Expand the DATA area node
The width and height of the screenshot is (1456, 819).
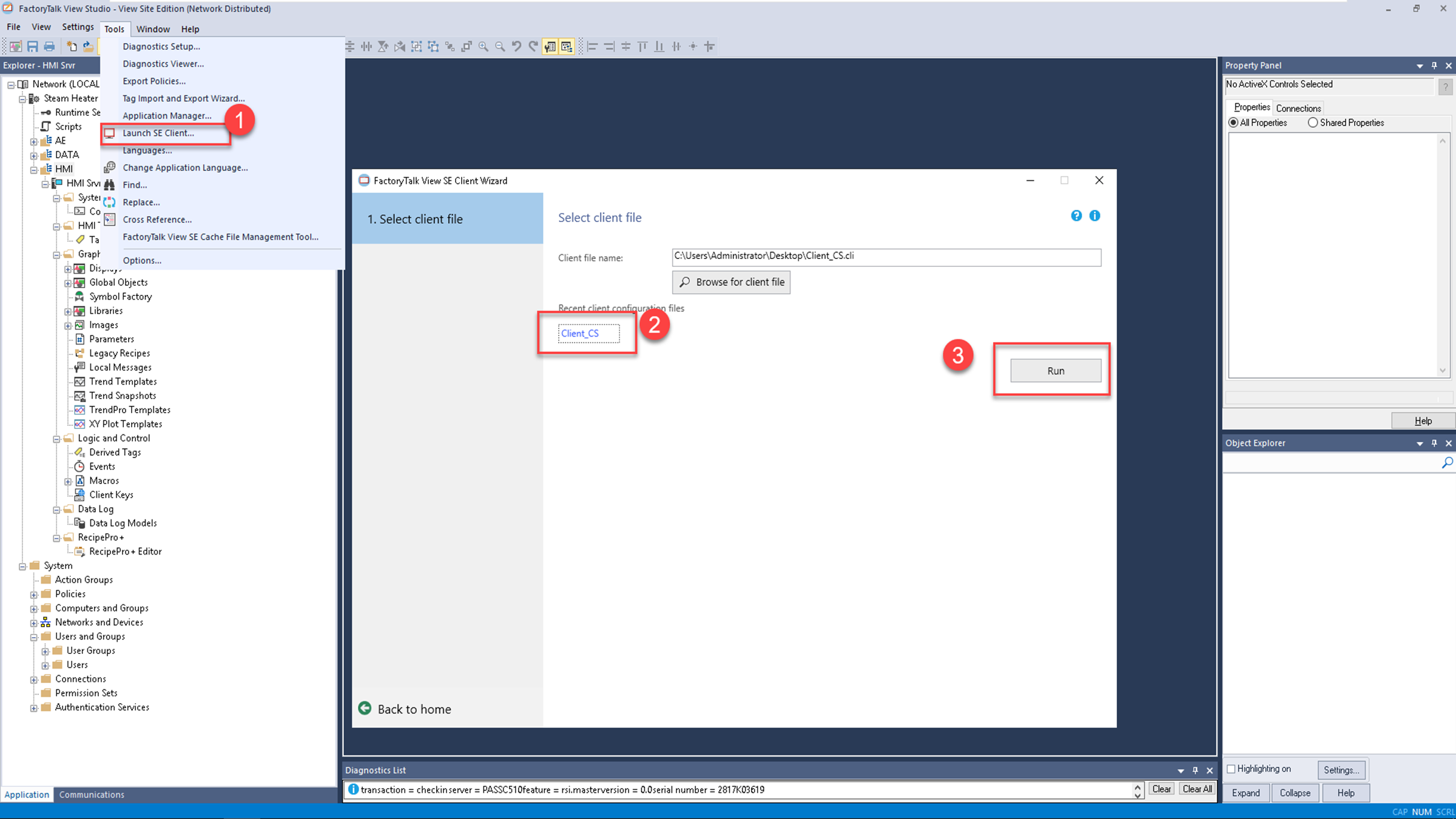click(x=34, y=155)
